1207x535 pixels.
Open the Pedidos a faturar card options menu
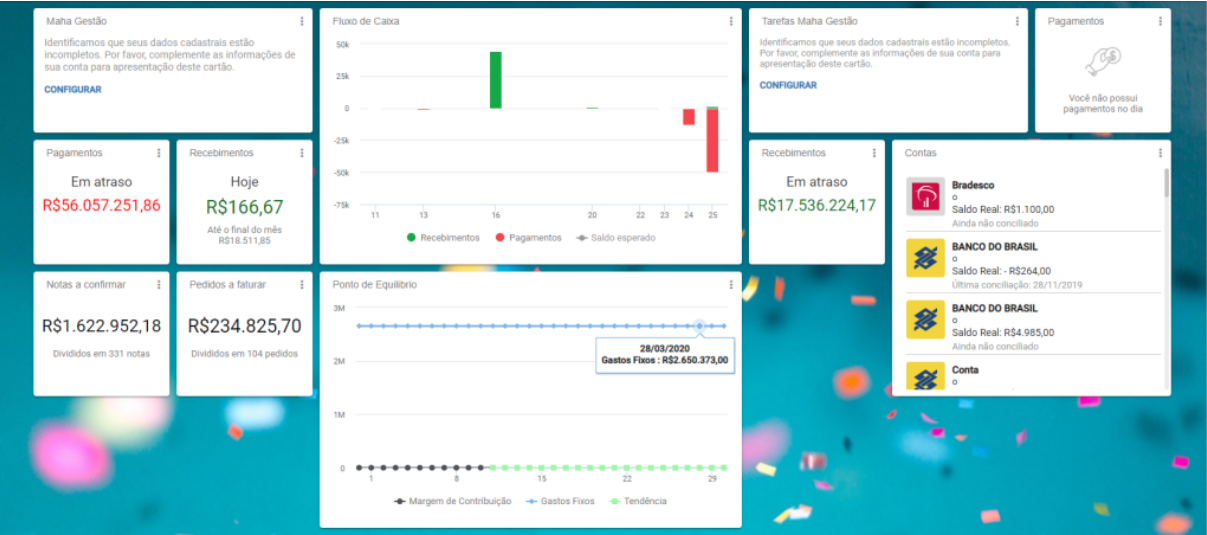[x=302, y=285]
